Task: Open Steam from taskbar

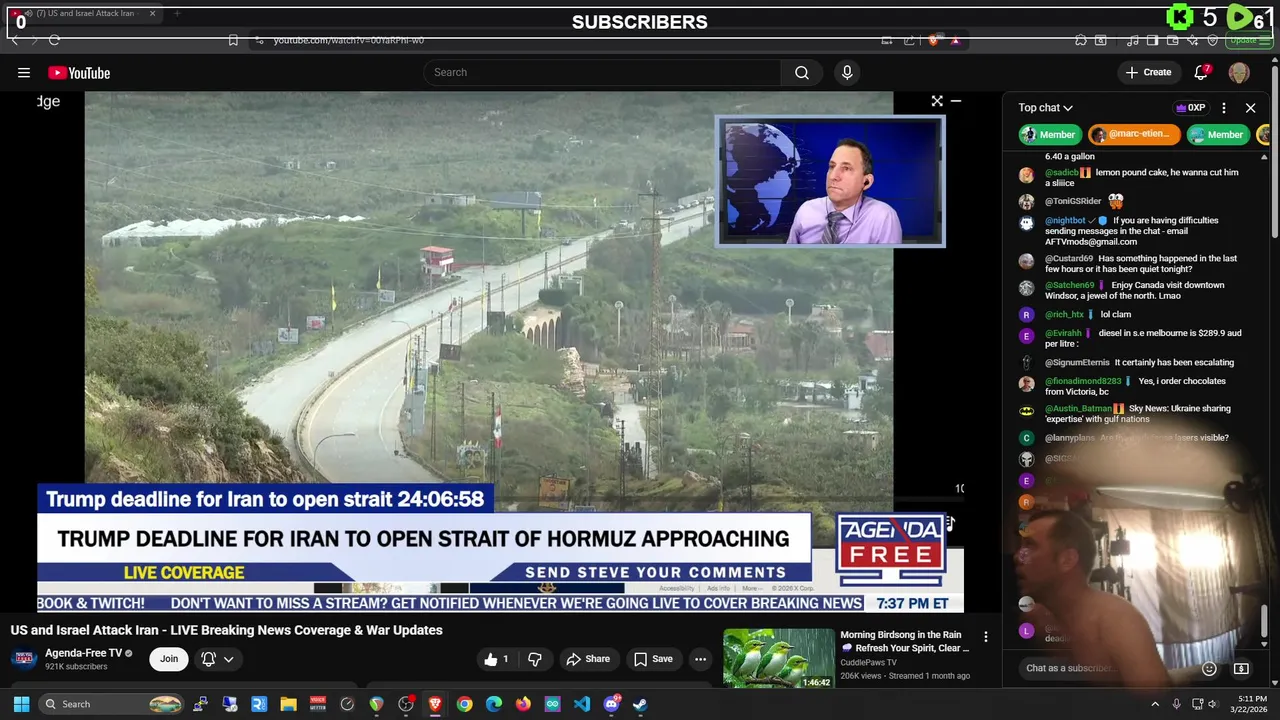Action: [640, 704]
